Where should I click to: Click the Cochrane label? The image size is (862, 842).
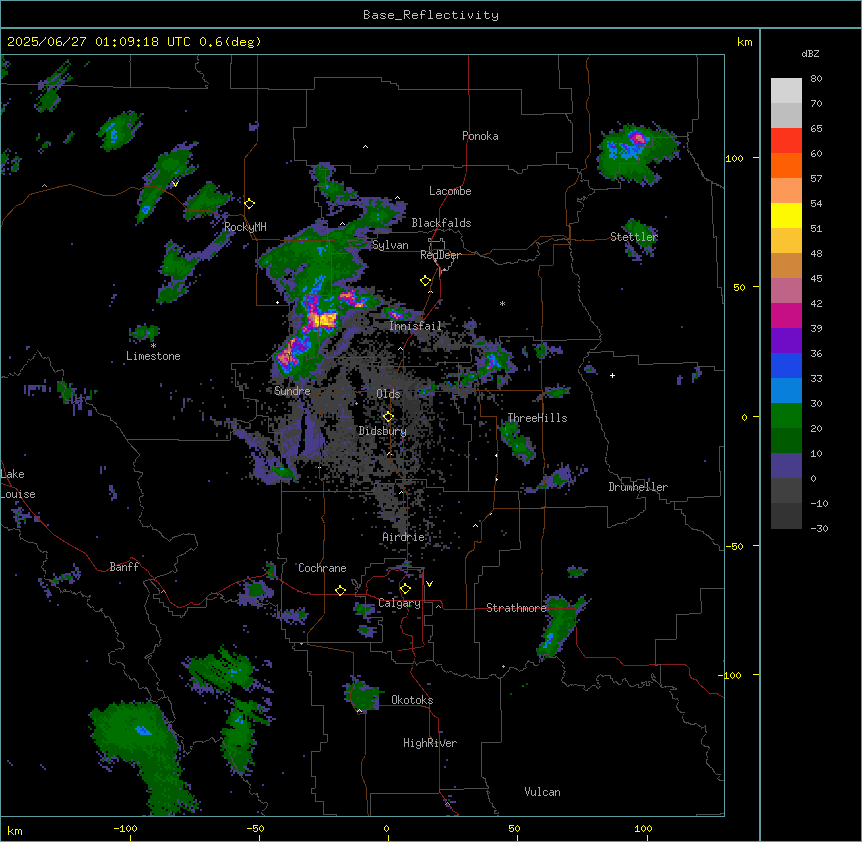pyautogui.click(x=322, y=568)
